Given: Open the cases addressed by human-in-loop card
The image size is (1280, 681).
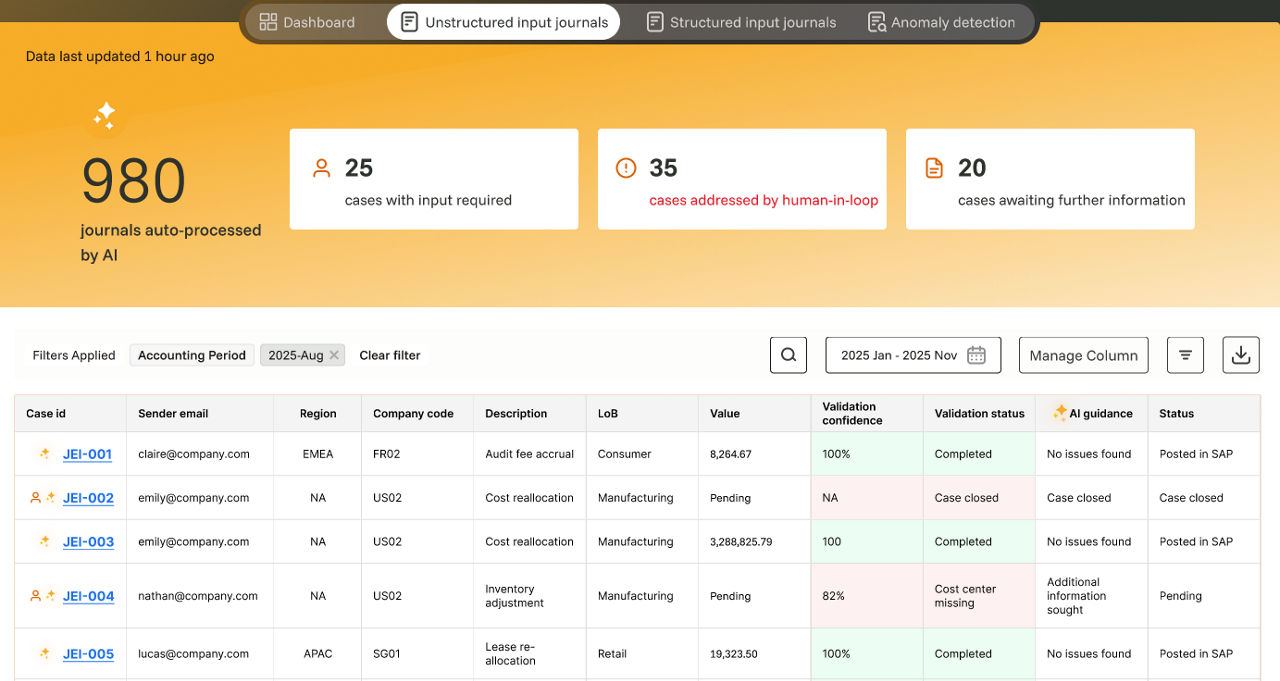Looking at the screenshot, I should click(741, 180).
